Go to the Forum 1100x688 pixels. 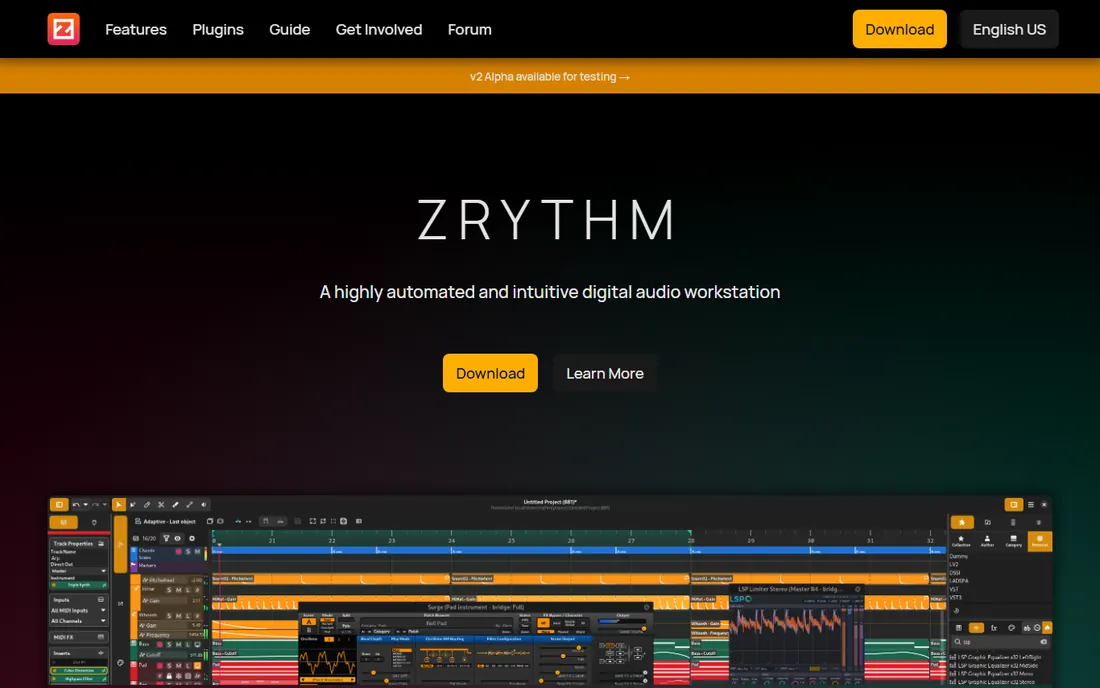tap(470, 29)
